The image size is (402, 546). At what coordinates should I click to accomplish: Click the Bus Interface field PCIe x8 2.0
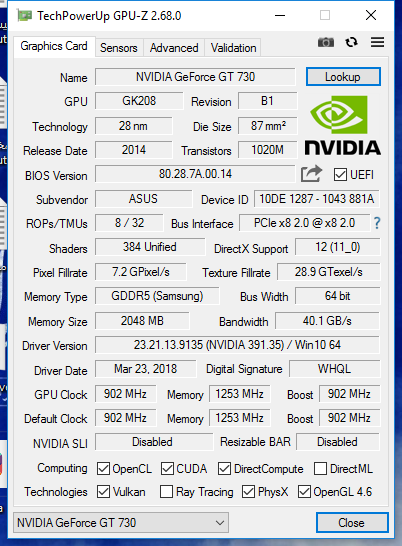(x=304, y=223)
